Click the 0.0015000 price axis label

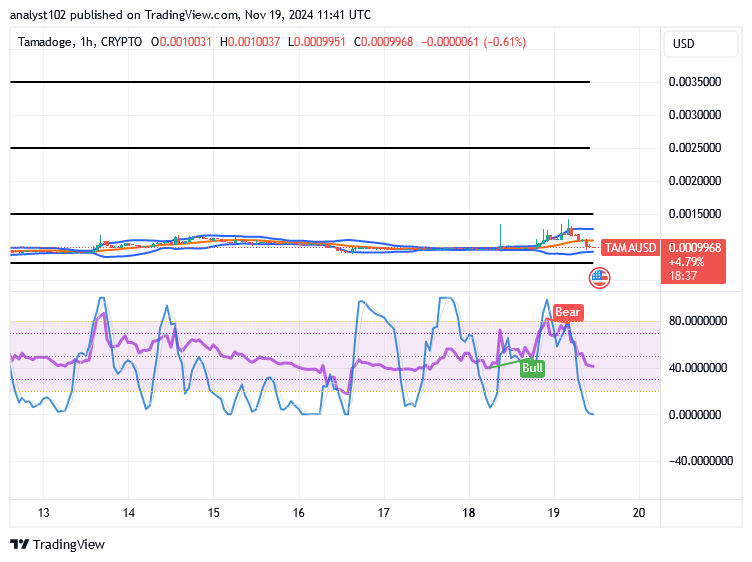point(695,214)
